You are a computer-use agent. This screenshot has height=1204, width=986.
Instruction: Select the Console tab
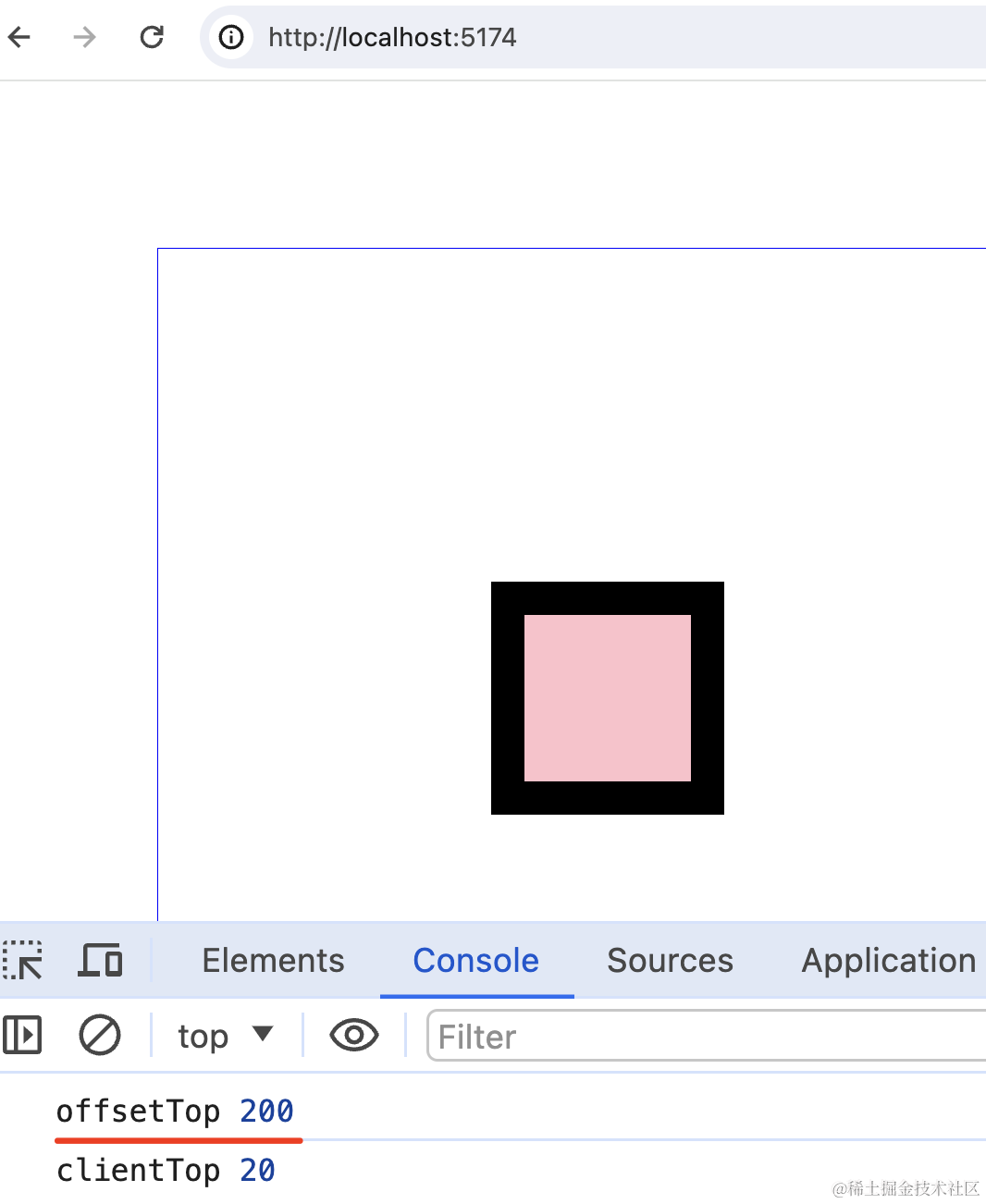tap(475, 961)
